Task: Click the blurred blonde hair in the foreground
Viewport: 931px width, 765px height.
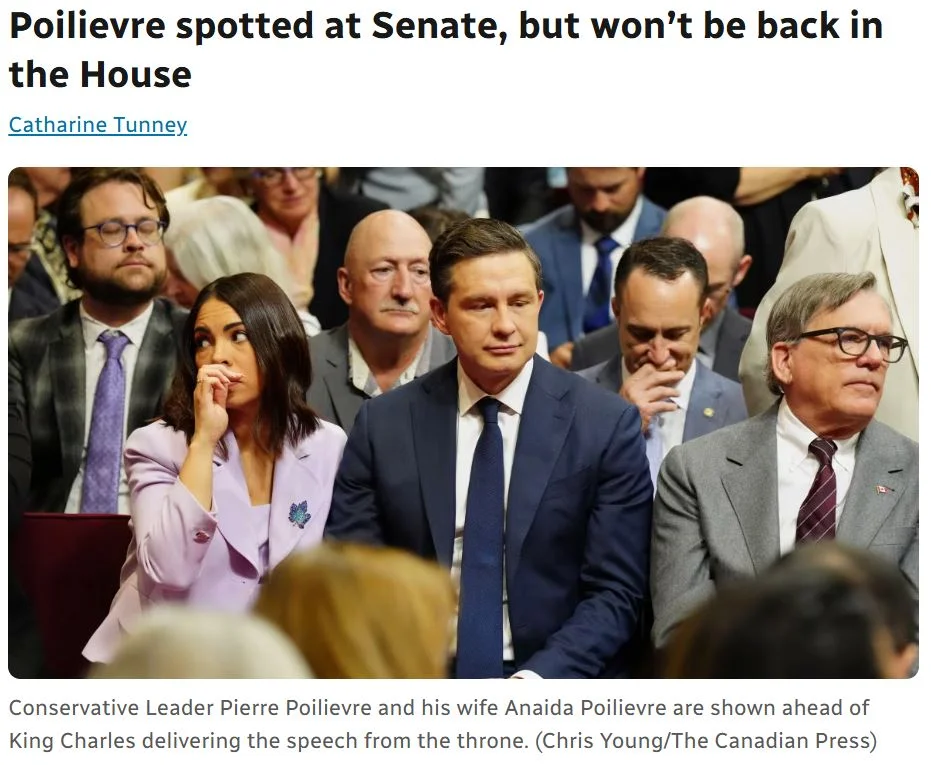Action: (356, 612)
